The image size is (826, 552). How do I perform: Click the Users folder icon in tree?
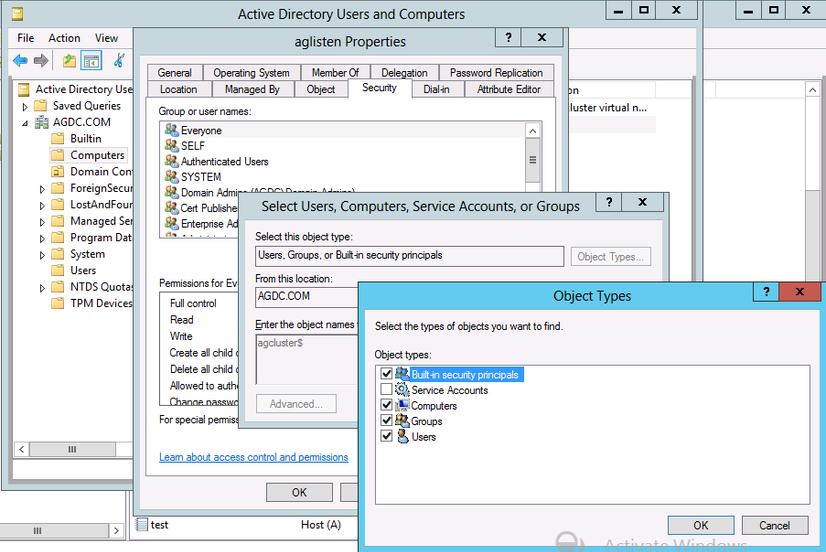click(x=58, y=270)
